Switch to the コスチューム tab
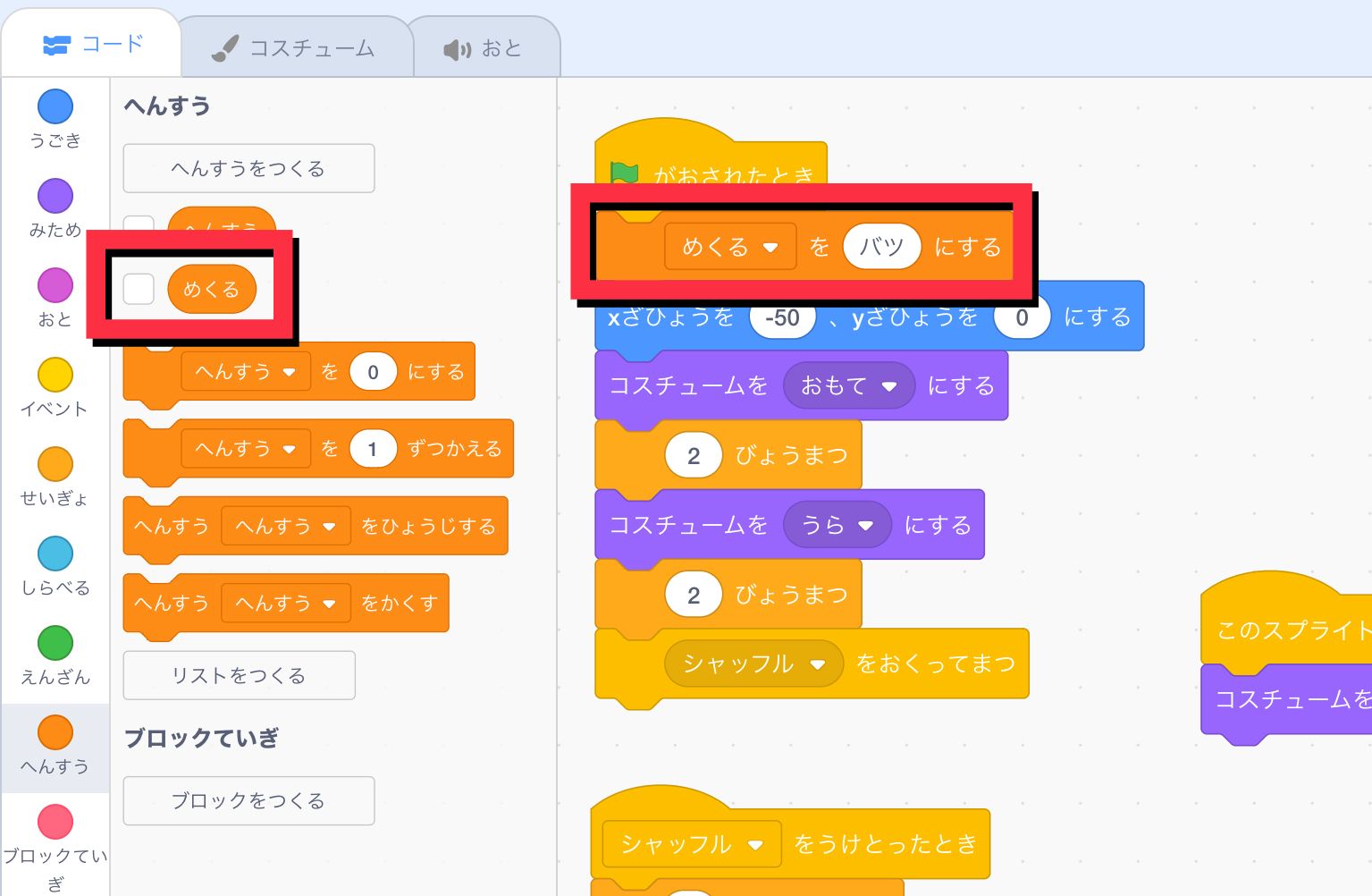The width and height of the screenshot is (1372, 896). 296,48
